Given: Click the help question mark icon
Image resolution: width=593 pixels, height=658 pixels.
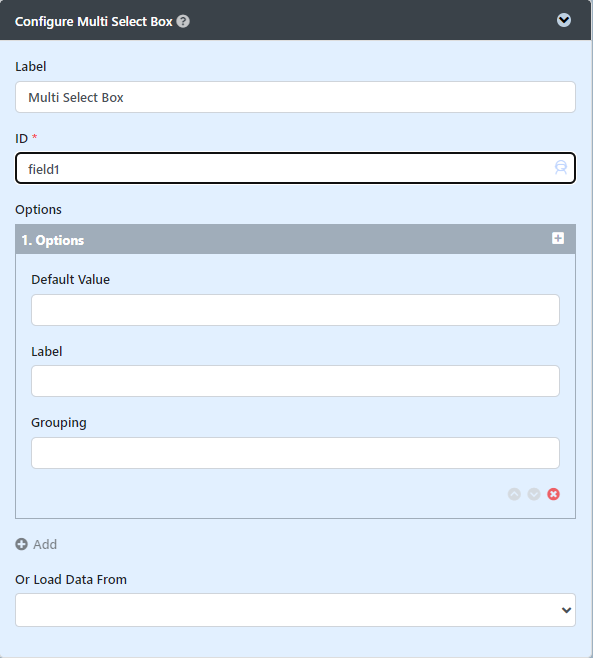Looking at the screenshot, I should [183, 21].
